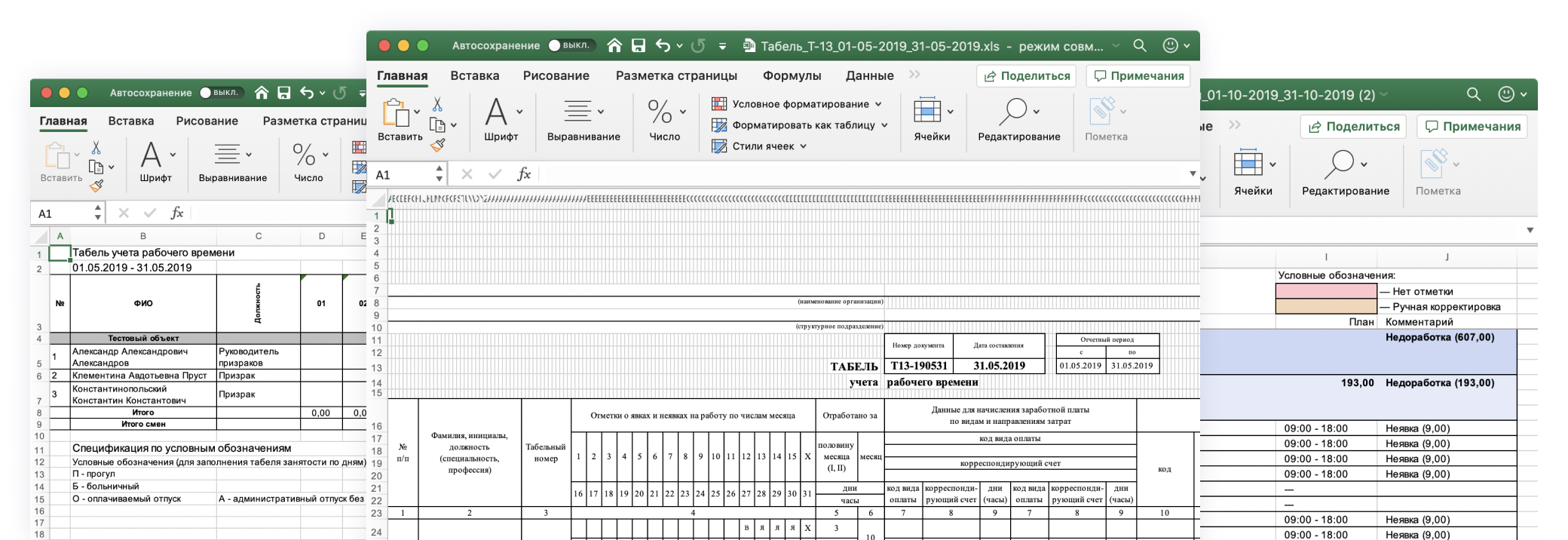Select the pink Нет отметки legend cell
The image size is (1568, 540).
1326,292
